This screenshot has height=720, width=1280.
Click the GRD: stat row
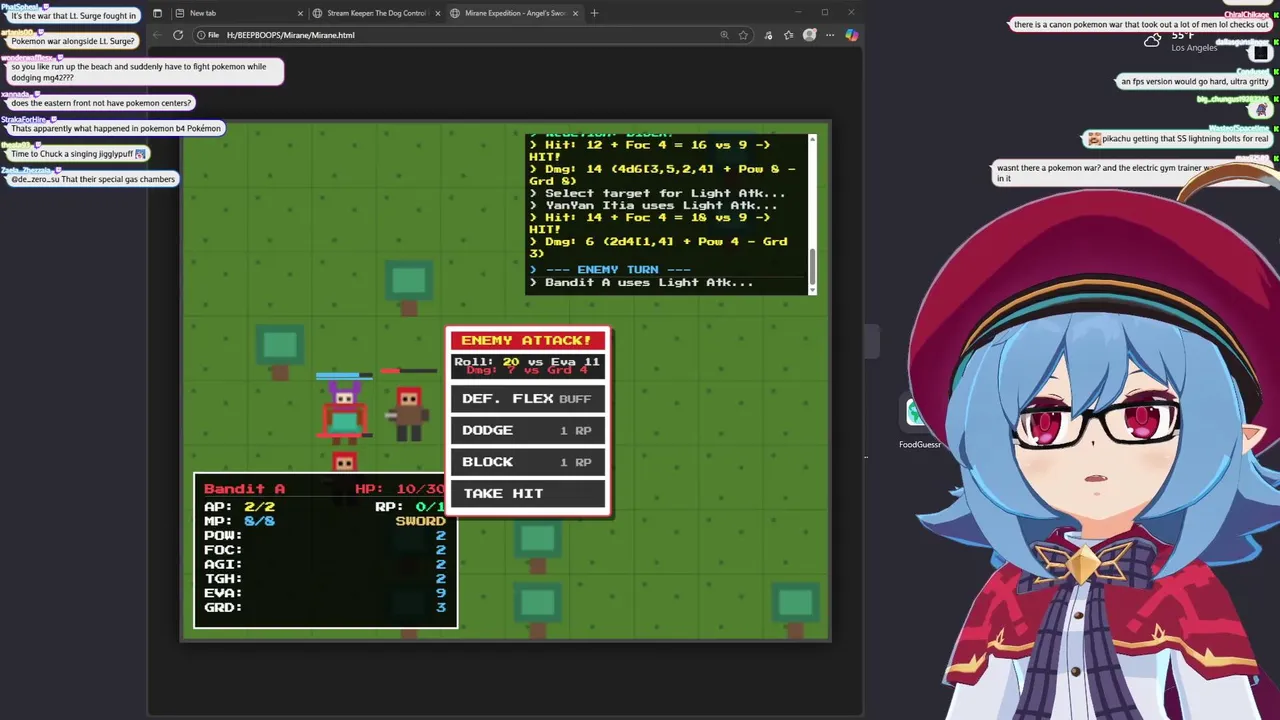coord(324,607)
